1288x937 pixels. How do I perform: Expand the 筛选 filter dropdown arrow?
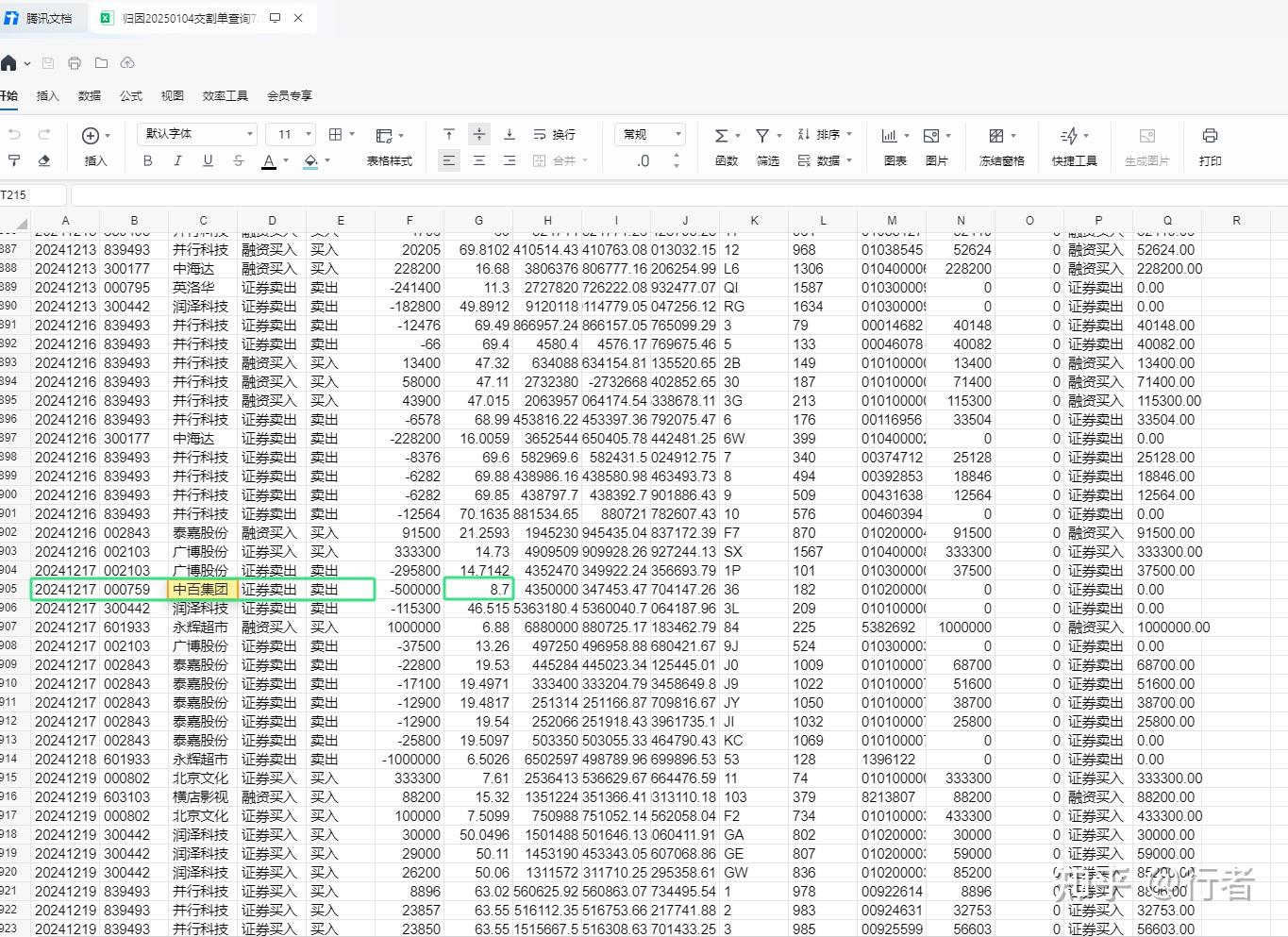779,135
